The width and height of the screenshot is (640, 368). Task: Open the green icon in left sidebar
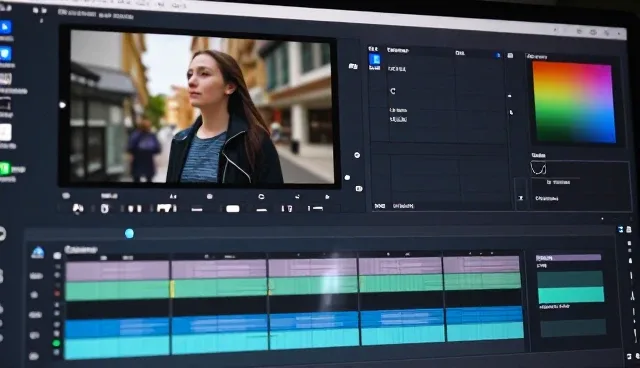5,168
